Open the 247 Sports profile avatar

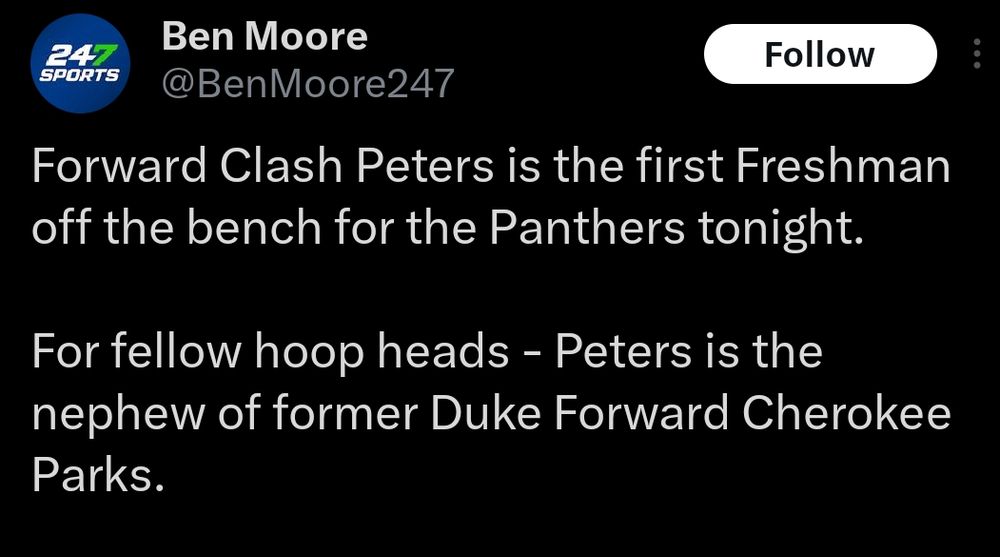point(80,63)
